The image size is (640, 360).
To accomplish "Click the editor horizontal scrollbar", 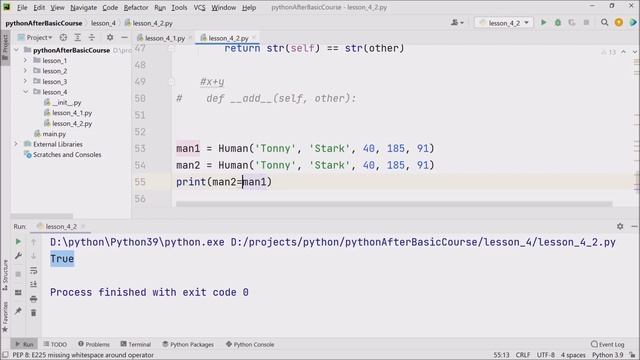I will [394, 204].
